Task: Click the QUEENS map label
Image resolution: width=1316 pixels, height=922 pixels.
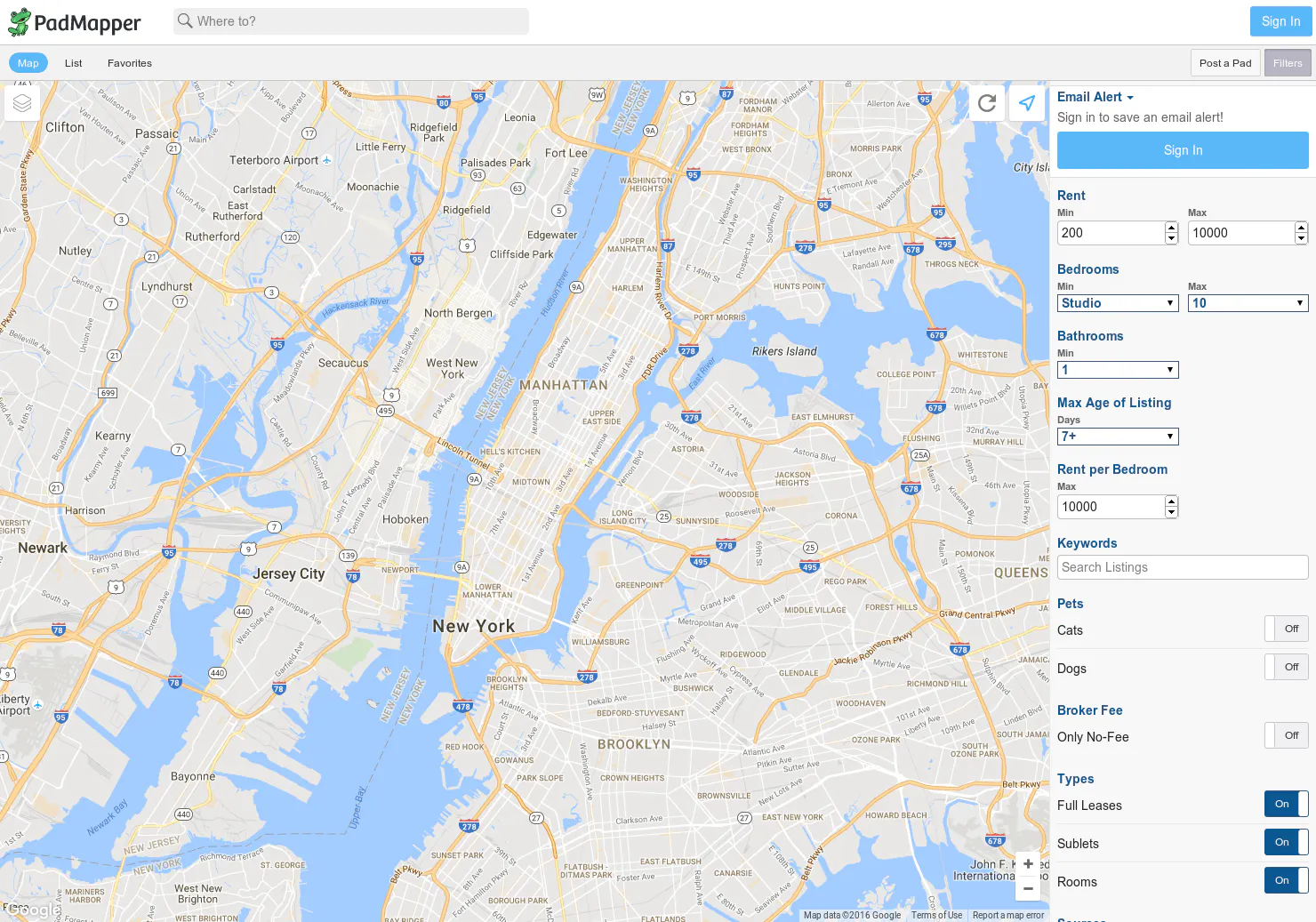Action: coord(1022,573)
